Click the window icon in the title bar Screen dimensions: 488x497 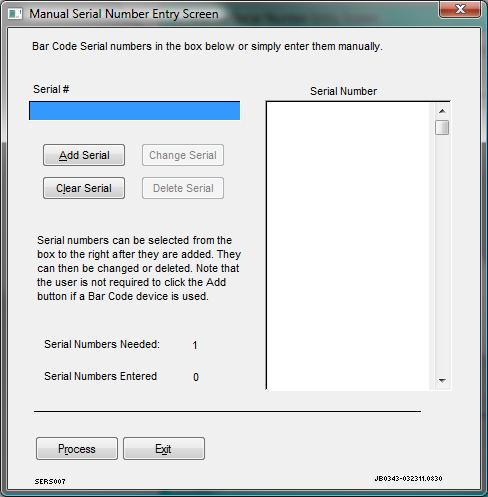15,14
